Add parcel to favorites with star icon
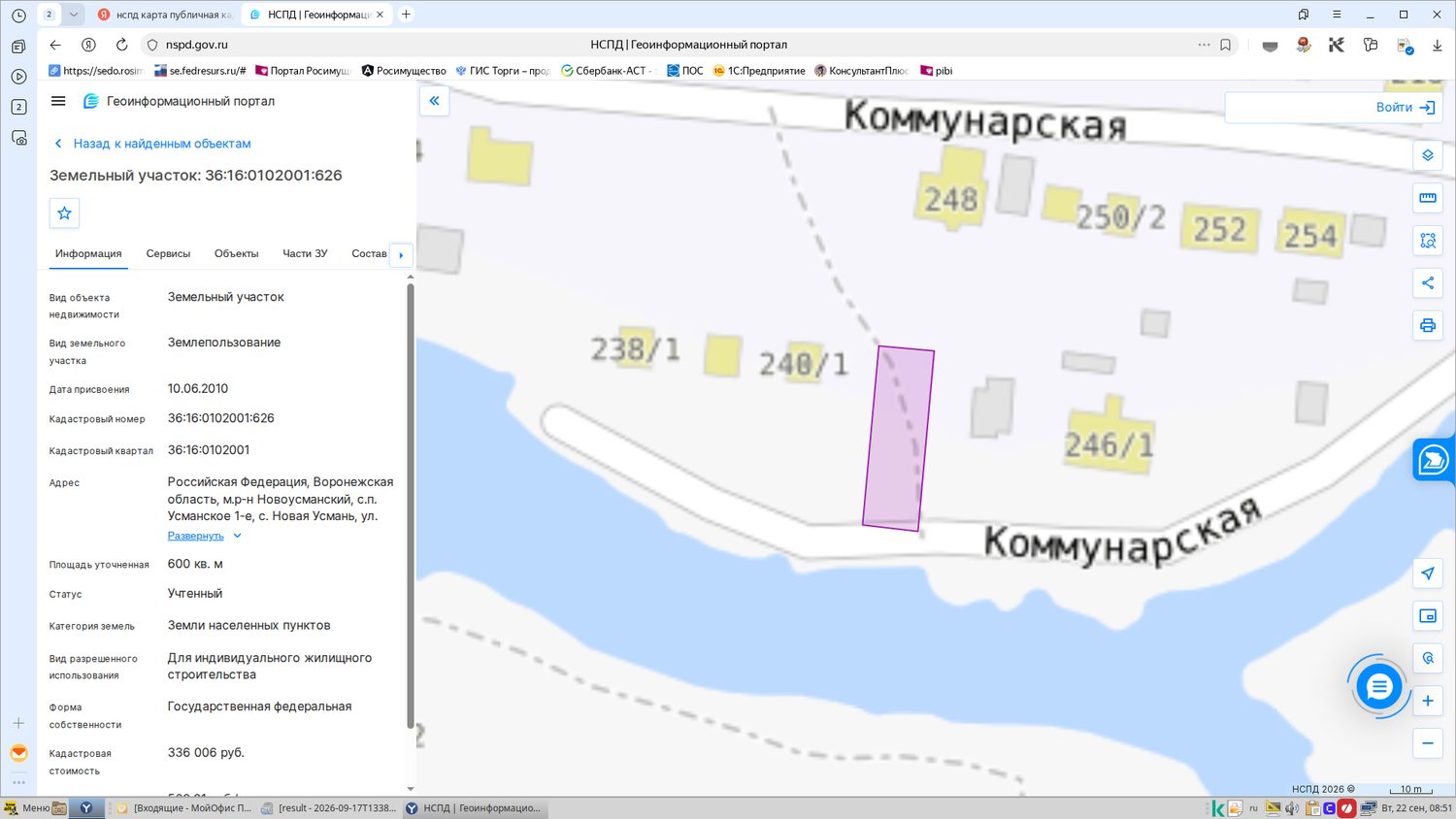Image resolution: width=1456 pixels, height=819 pixels. pyautogui.click(x=65, y=213)
